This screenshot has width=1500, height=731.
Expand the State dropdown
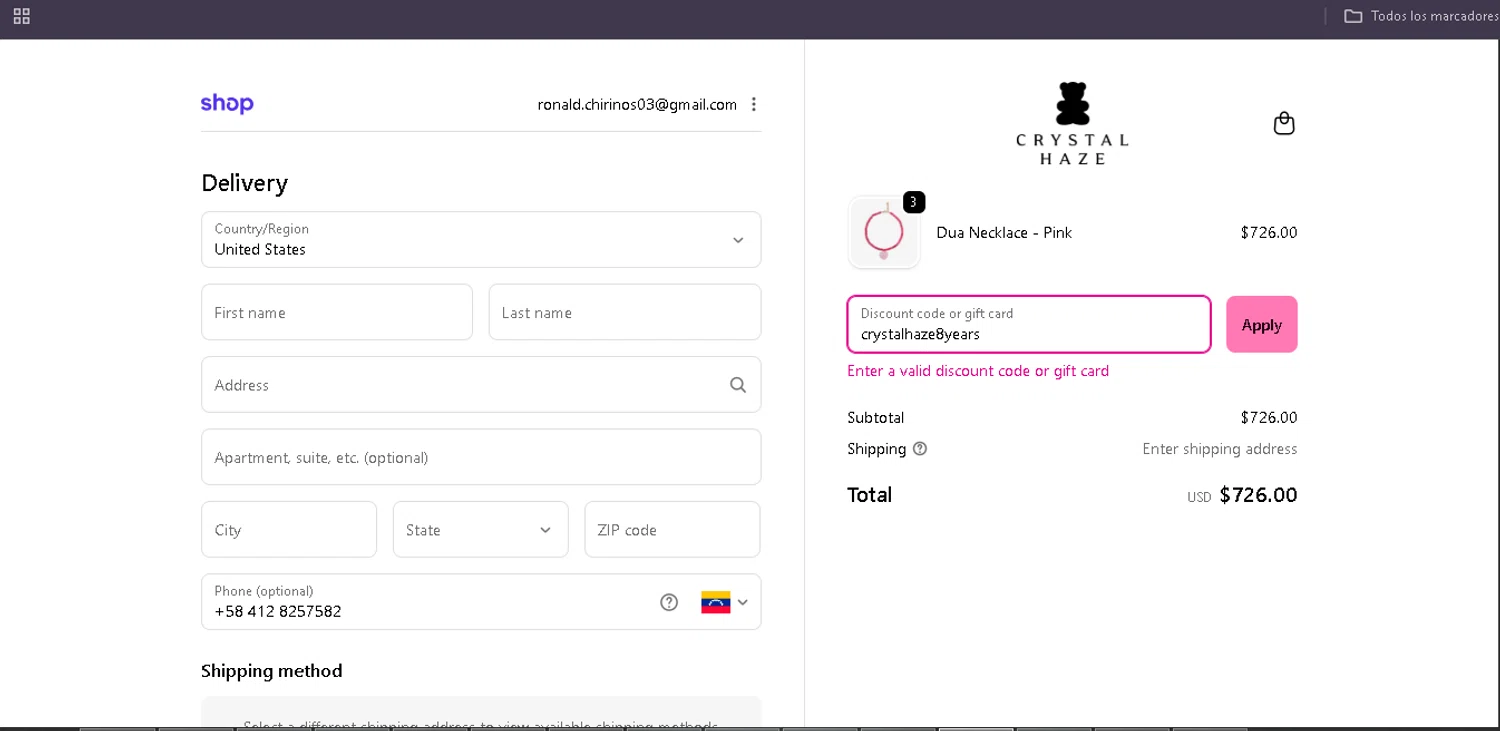[x=480, y=530]
